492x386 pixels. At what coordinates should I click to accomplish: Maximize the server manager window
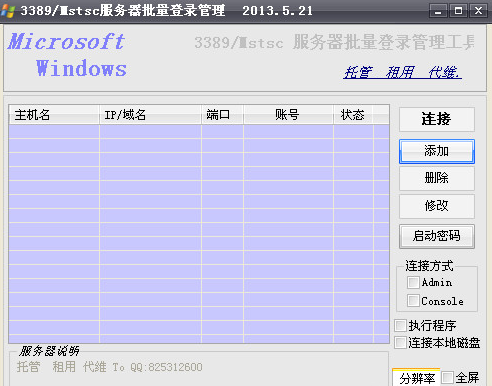click(458, 11)
